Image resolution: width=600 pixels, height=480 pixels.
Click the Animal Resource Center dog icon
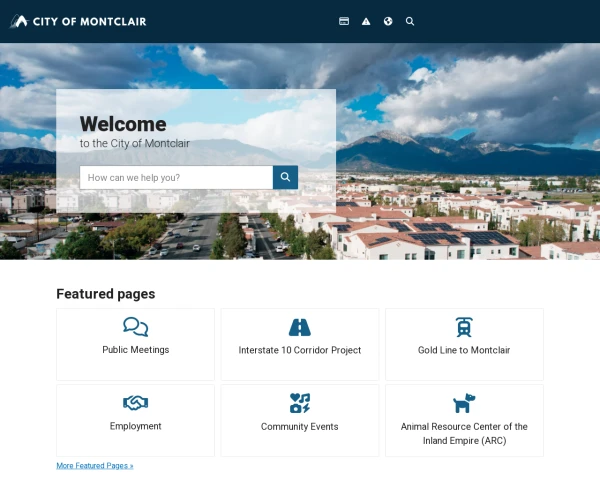[x=464, y=403]
